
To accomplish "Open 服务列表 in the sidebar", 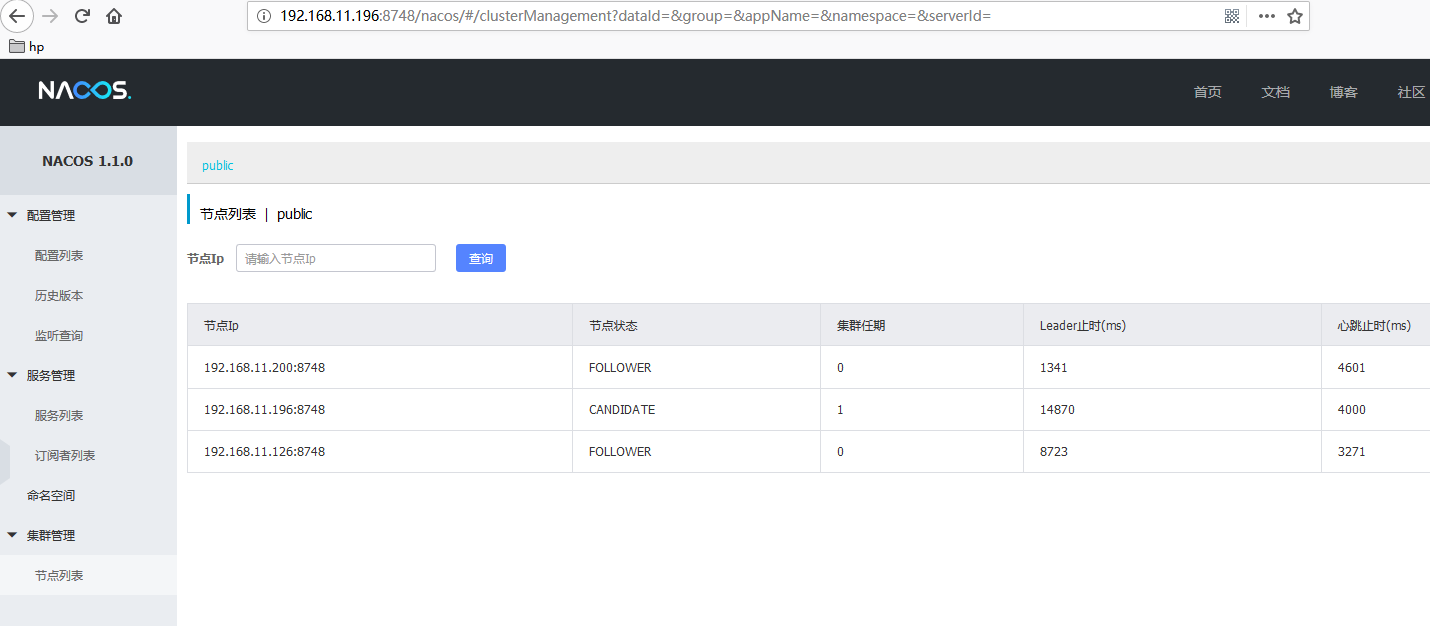I will pos(59,416).
